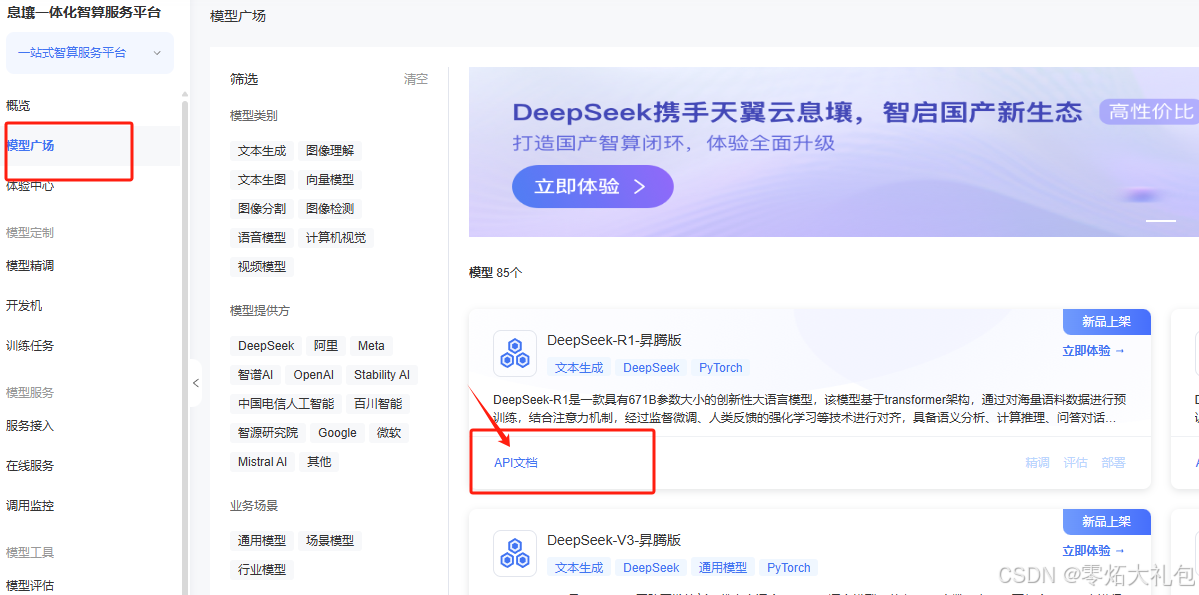The height and width of the screenshot is (595, 1199).
Task: Select the 通用模型 scenario filter
Action: pyautogui.click(x=262, y=541)
